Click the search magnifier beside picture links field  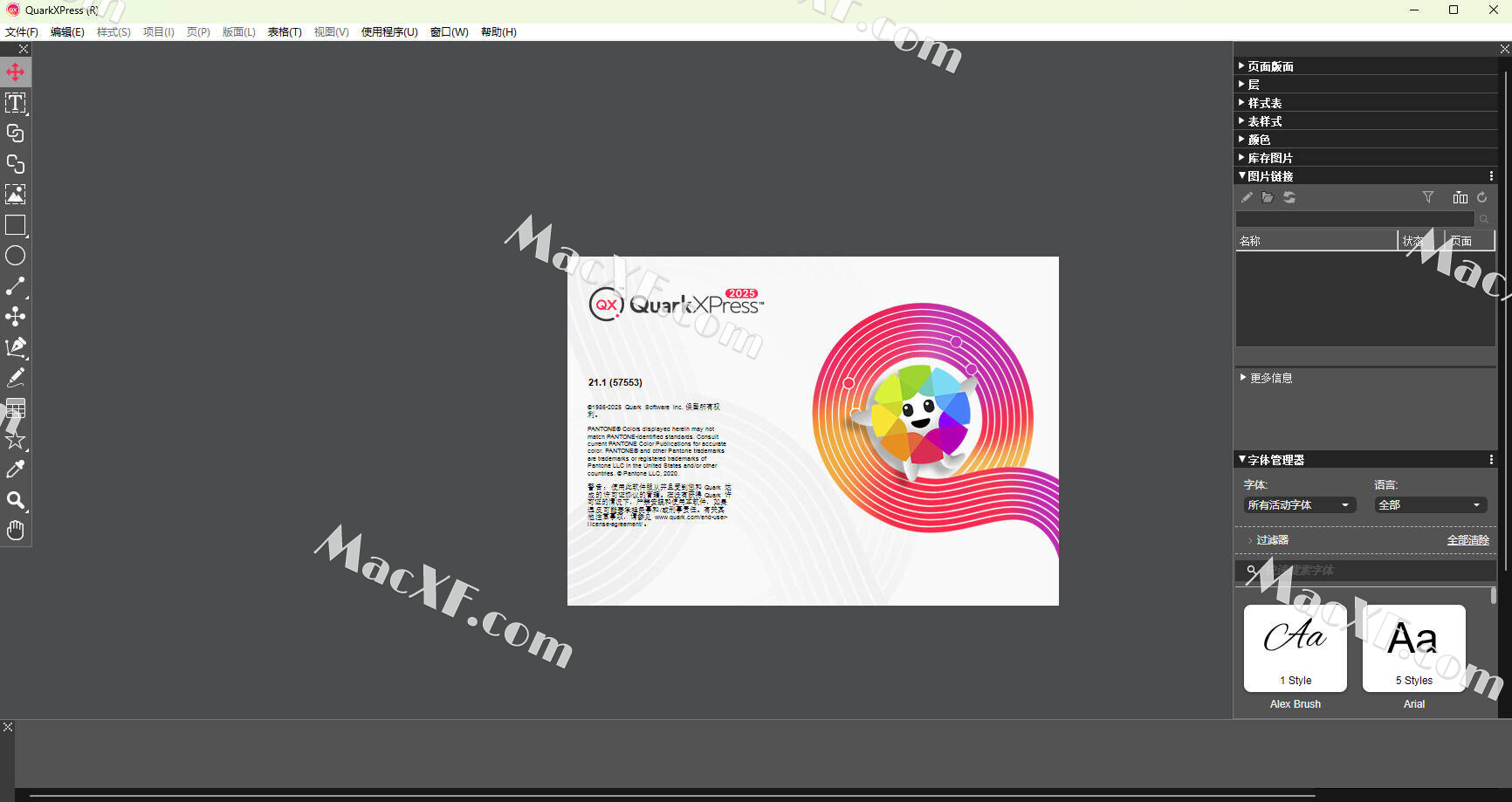click(x=1484, y=219)
